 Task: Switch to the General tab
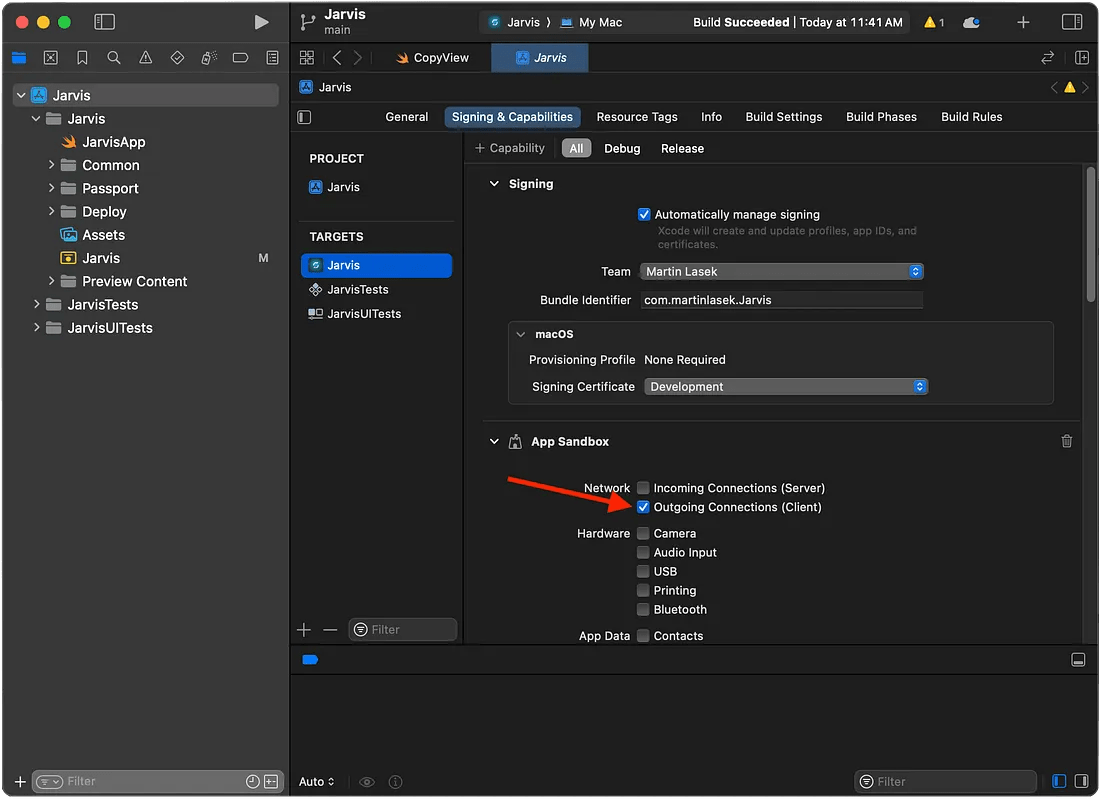tap(407, 117)
